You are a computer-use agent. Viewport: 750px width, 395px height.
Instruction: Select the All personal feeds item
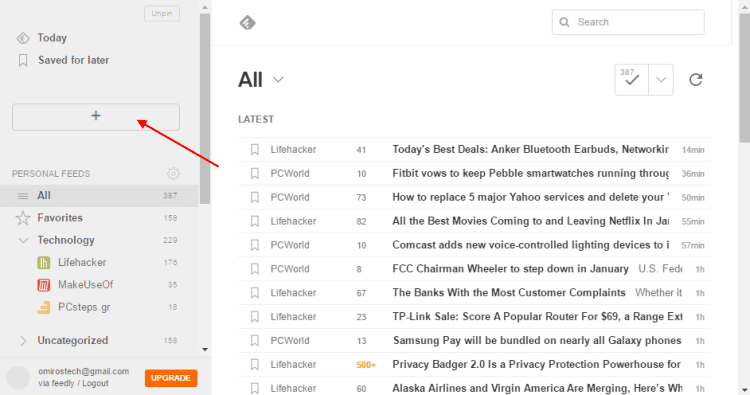point(99,196)
